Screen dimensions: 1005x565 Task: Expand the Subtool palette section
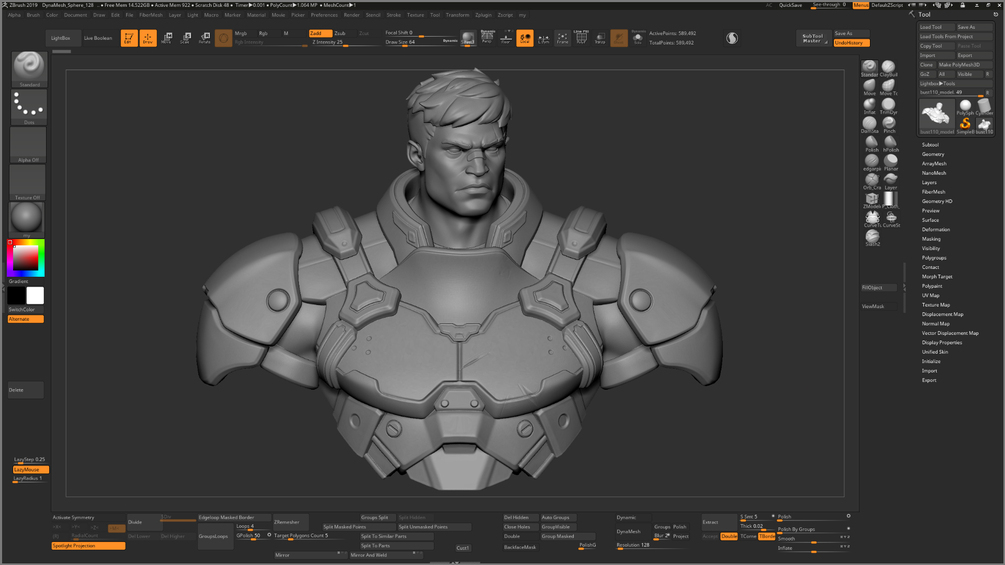point(930,145)
